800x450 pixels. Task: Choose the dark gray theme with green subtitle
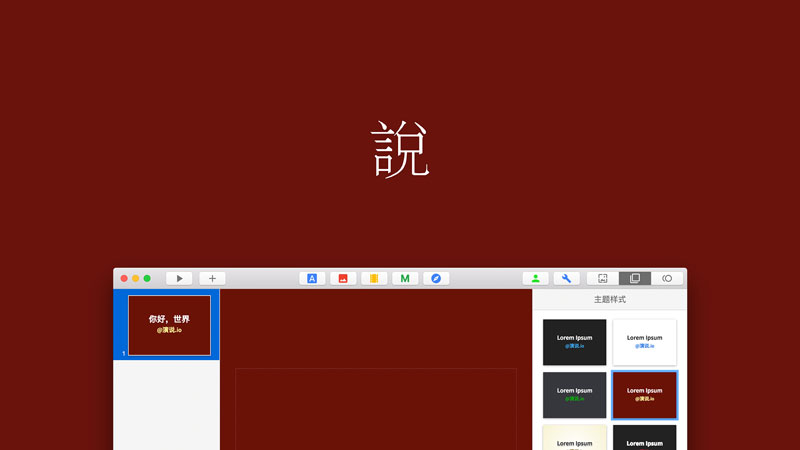click(x=574, y=394)
